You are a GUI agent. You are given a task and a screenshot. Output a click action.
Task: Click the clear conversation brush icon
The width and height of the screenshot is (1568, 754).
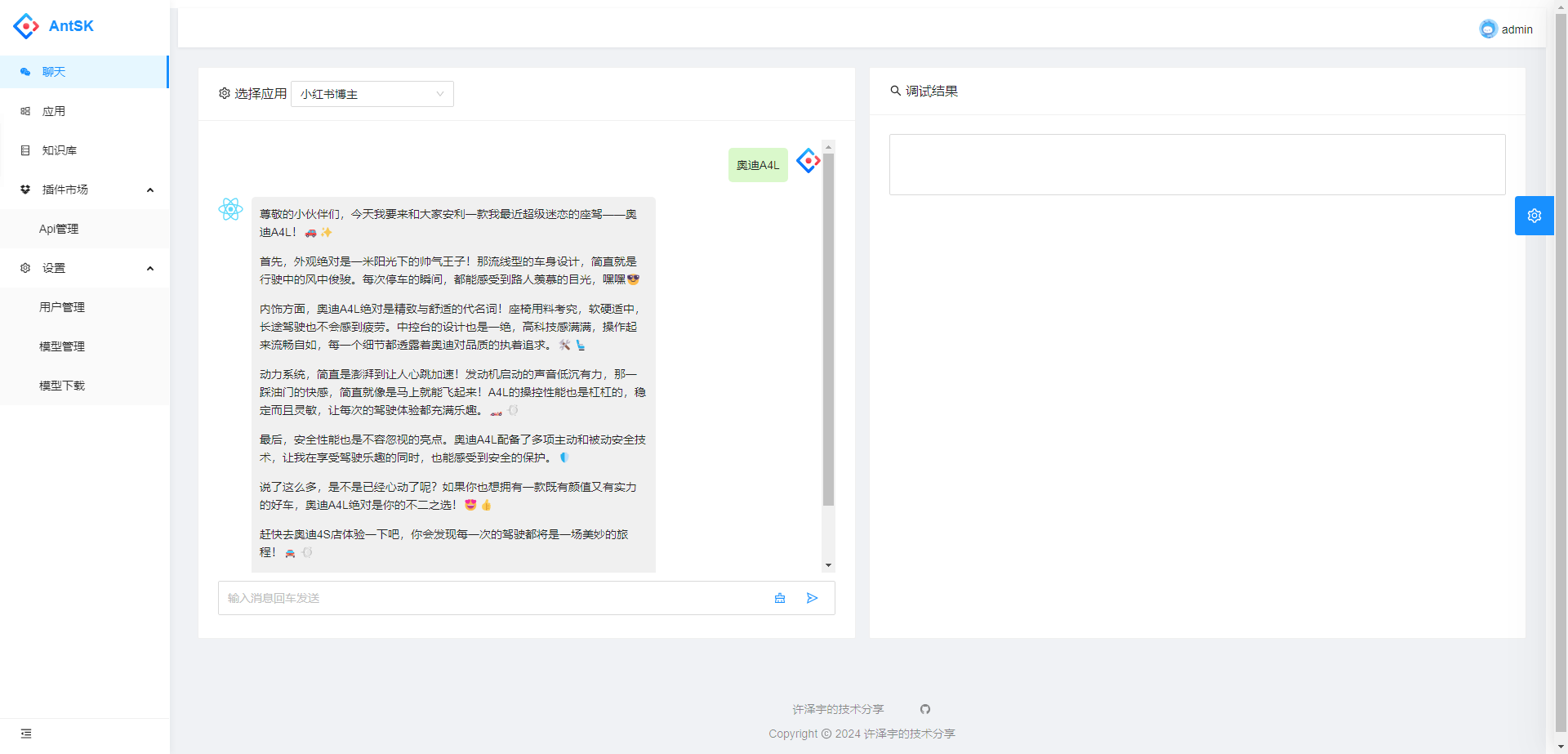(780, 598)
